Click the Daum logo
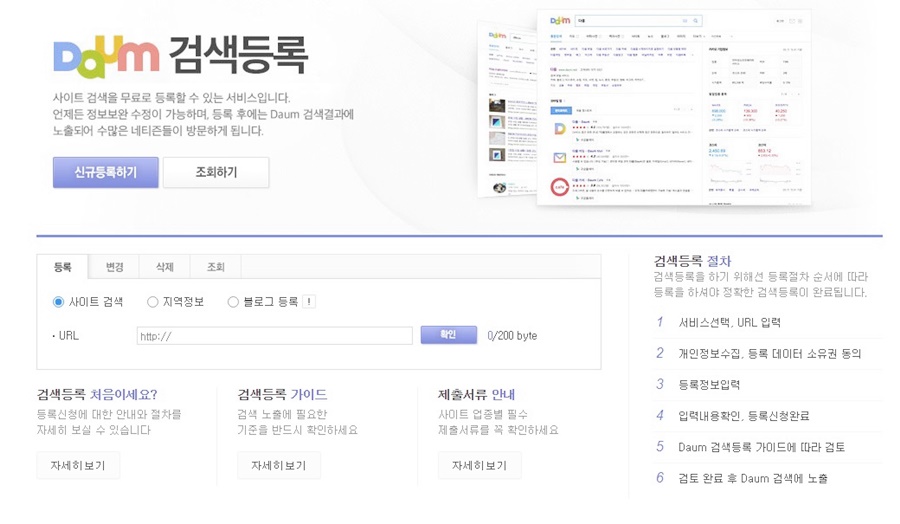 click(106, 57)
